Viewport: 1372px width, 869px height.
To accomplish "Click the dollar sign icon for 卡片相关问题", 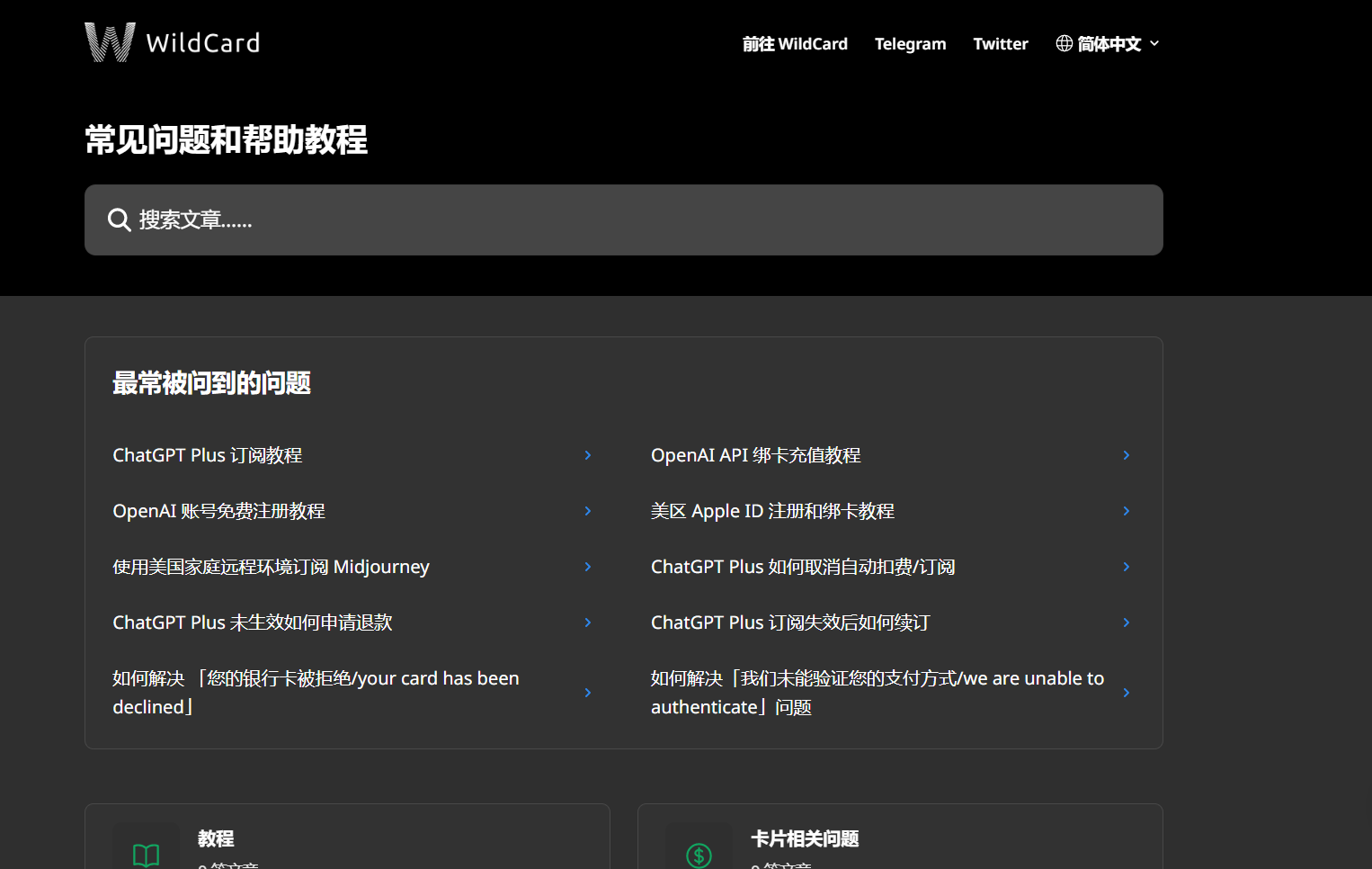I will click(699, 854).
